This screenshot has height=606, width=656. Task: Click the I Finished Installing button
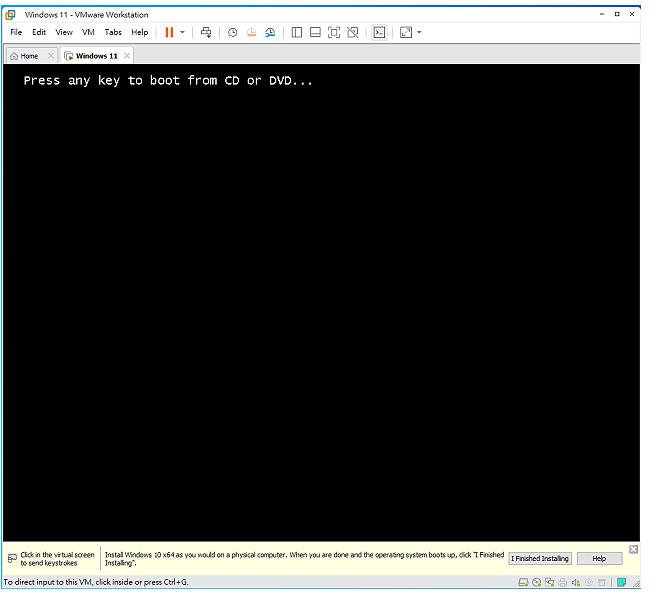point(540,558)
